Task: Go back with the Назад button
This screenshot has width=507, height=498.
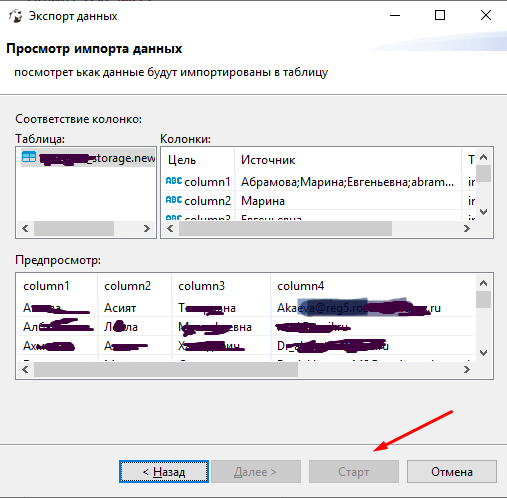Action: (164, 472)
